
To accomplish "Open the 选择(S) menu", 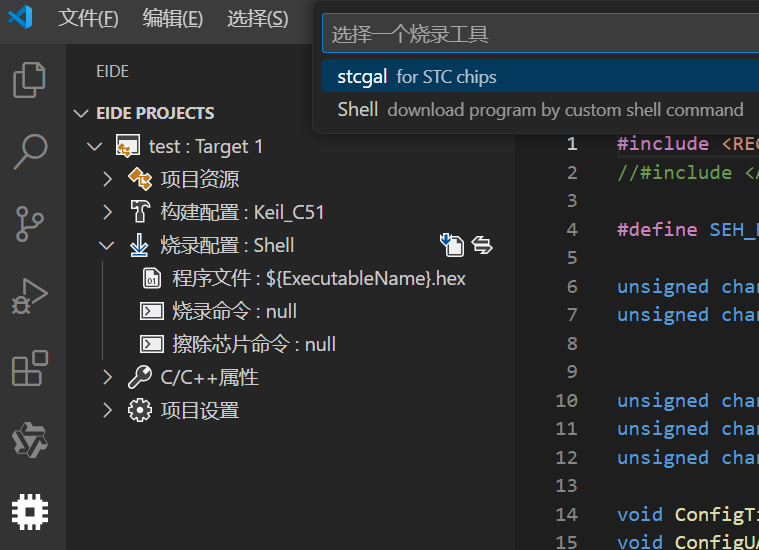I will tap(258, 19).
